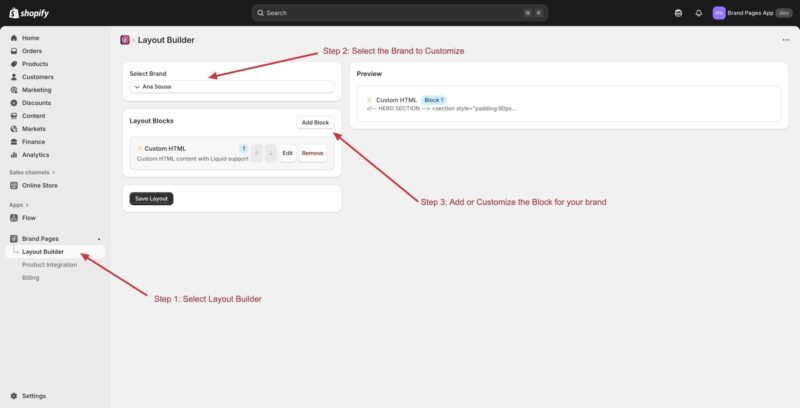Click the Online Store icon
Screen dimensions: 800x408
tap(14, 186)
